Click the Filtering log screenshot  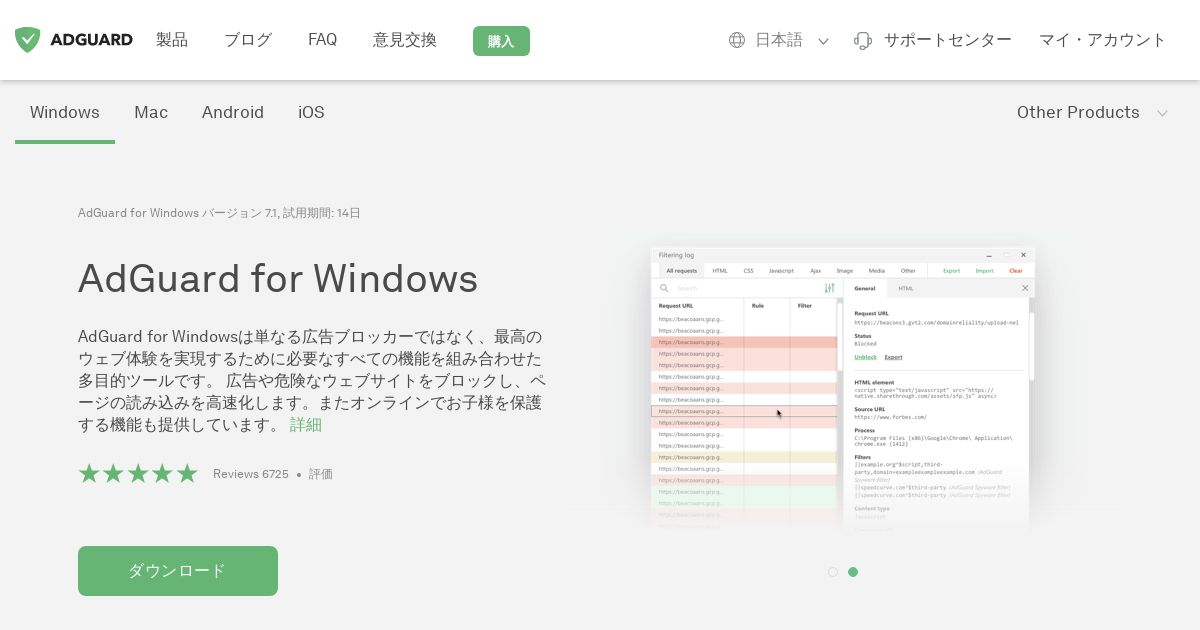(843, 388)
